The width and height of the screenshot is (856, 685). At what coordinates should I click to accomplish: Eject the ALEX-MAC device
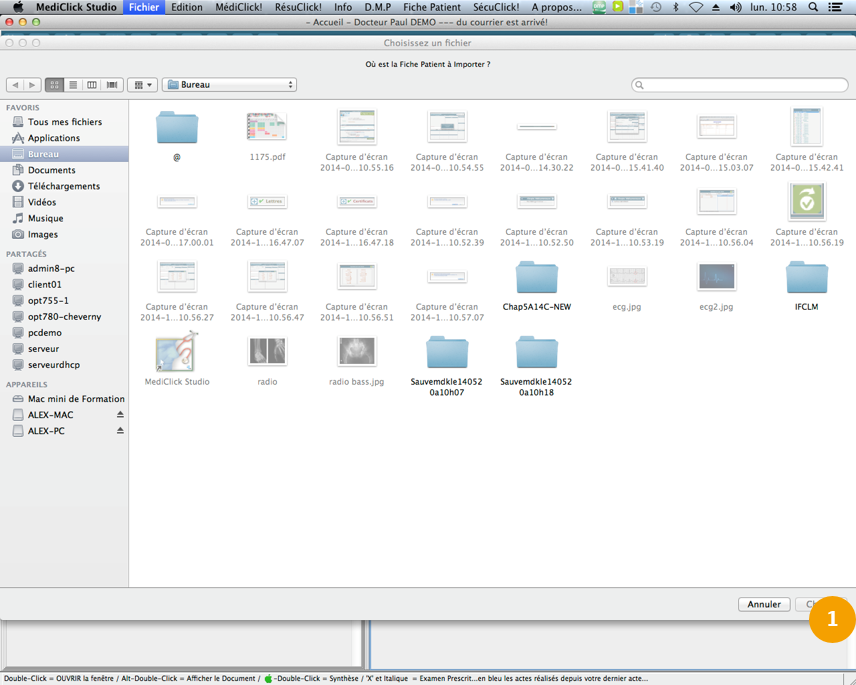120,415
